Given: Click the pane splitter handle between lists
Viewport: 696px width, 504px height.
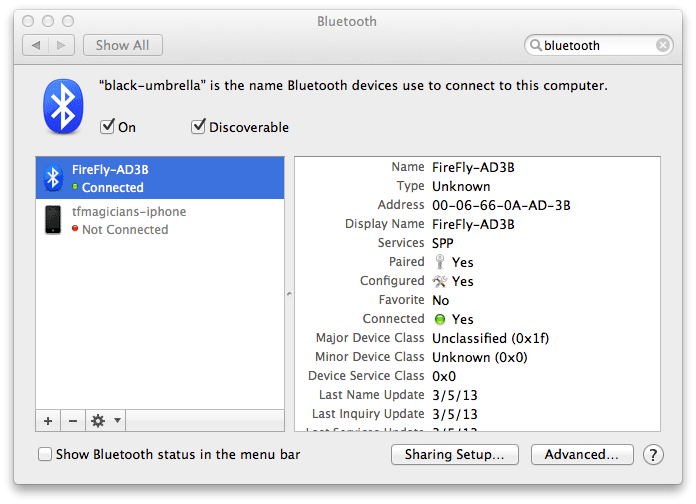Looking at the screenshot, I should tap(289, 294).
